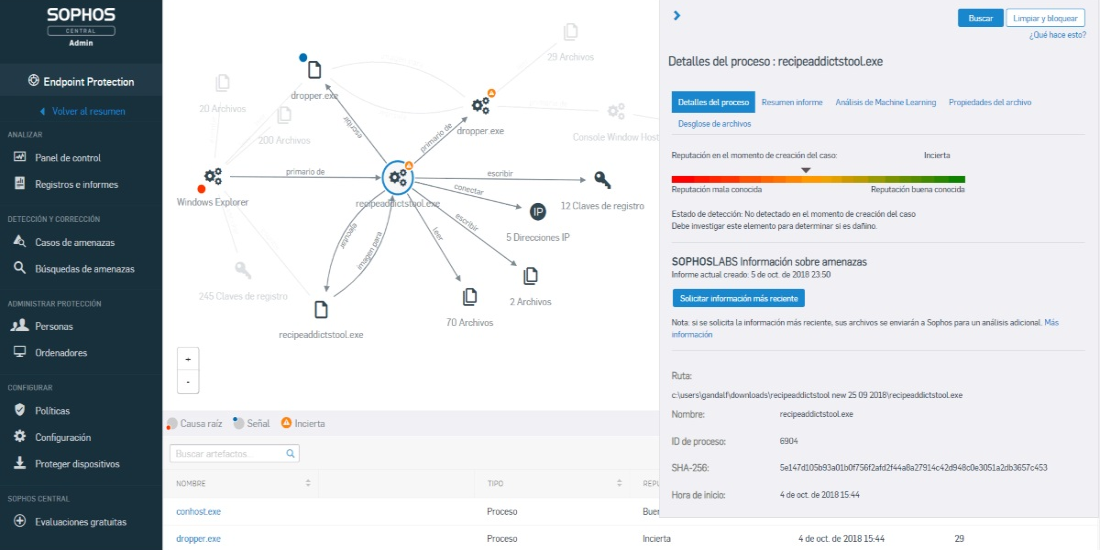Switch to Desglose de archivos tab
The image size is (1100, 550).
pyautogui.click(x=714, y=123)
